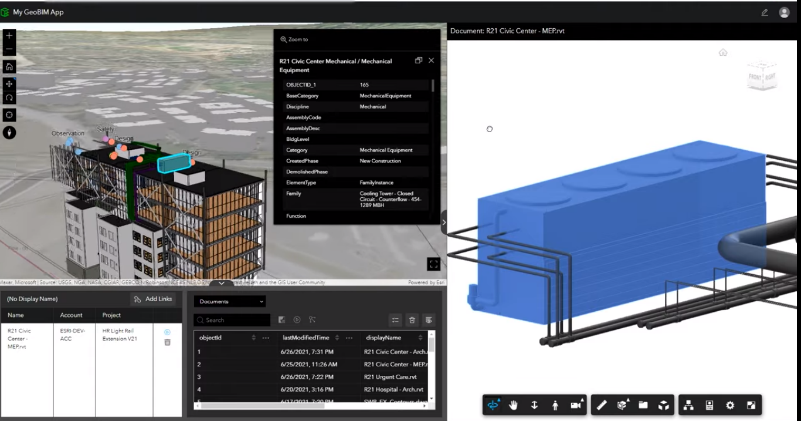Viewport: 801px width, 421px height.
Task: Select the Zoom/dolly tool
Action: (534, 405)
